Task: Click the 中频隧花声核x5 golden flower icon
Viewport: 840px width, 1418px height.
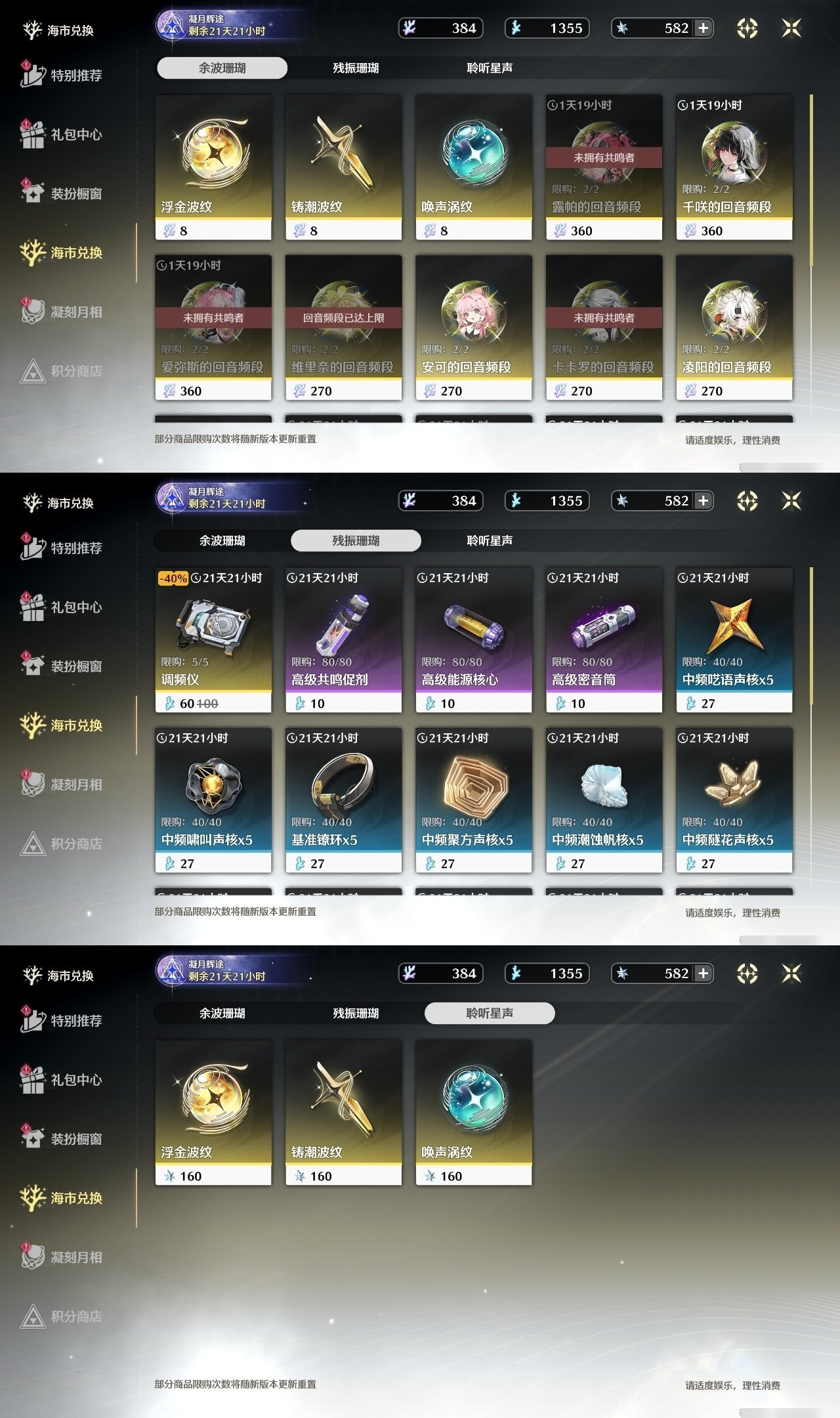Action: point(734,783)
